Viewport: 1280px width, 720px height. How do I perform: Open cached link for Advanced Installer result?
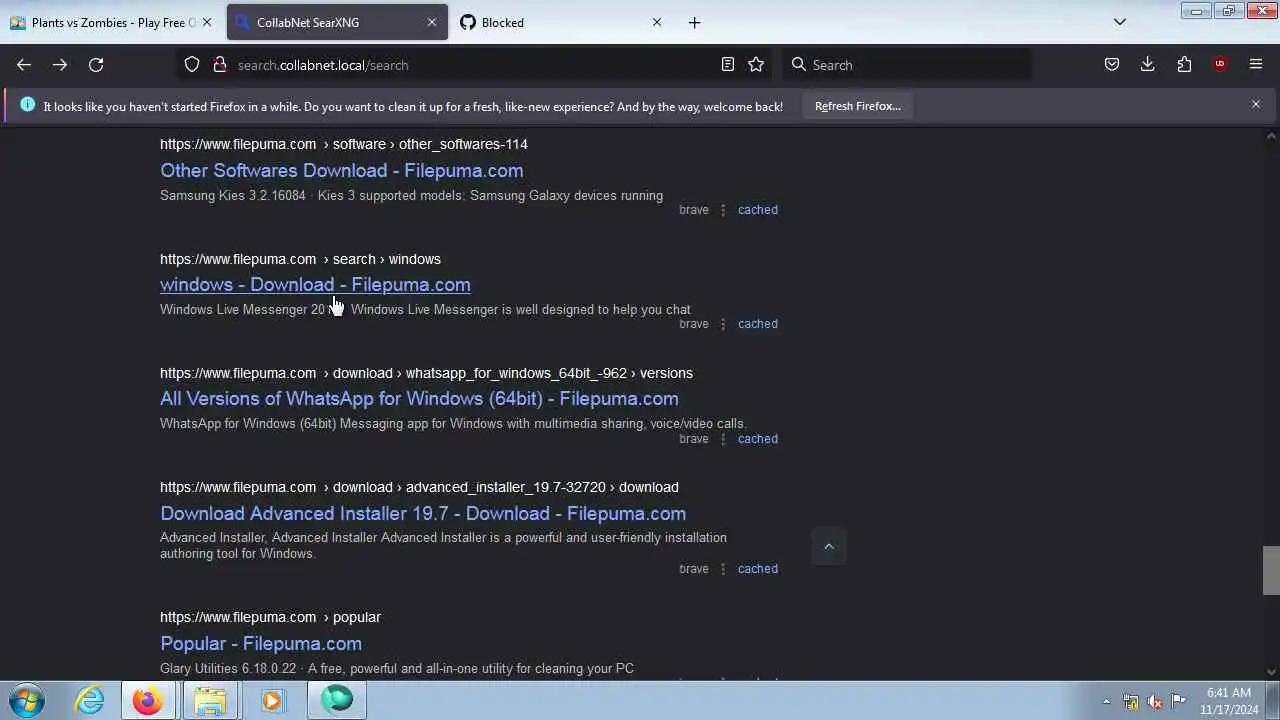[x=757, y=569]
